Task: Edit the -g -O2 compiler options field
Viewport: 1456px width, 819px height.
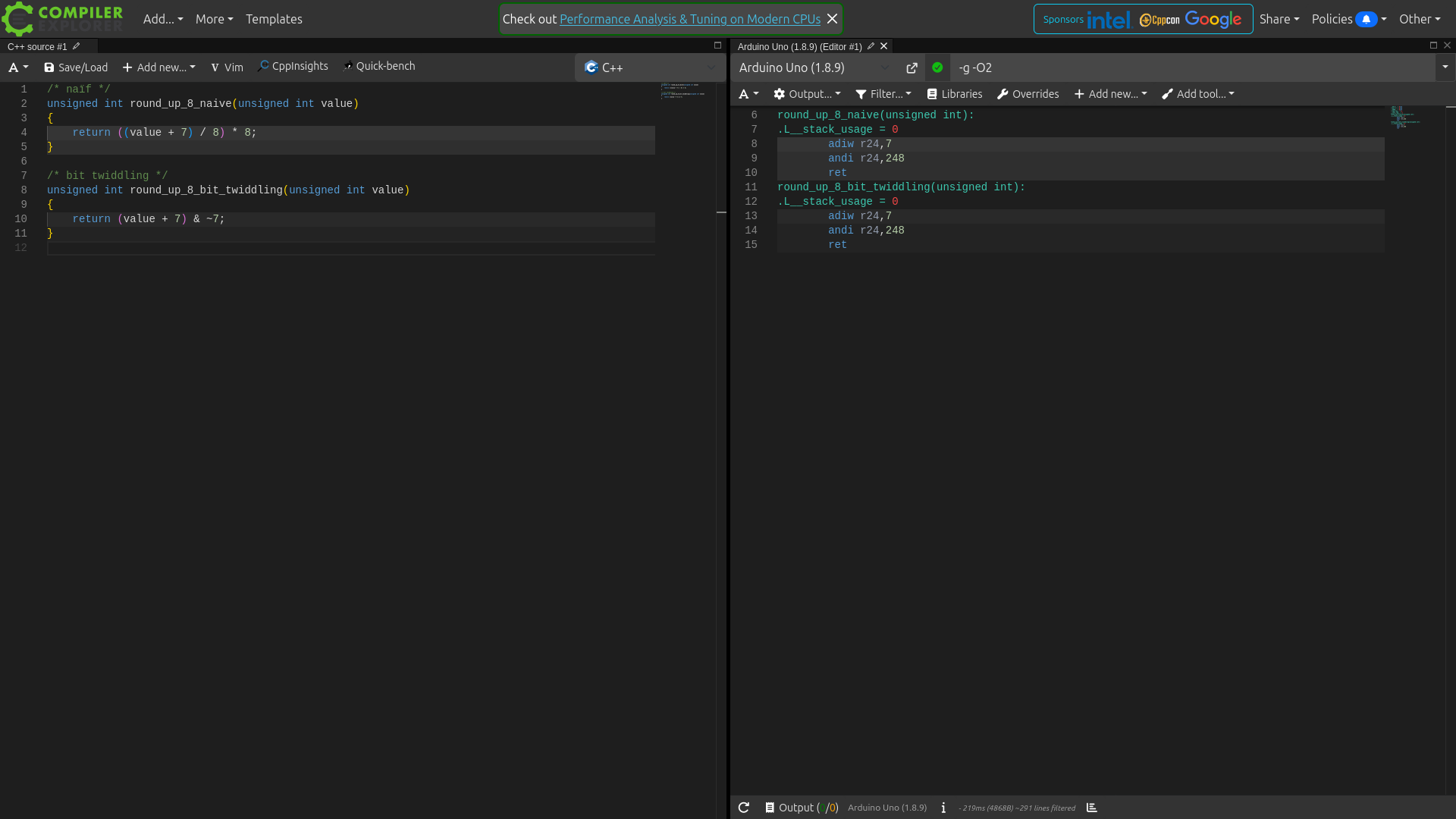Action: (x=1192, y=67)
